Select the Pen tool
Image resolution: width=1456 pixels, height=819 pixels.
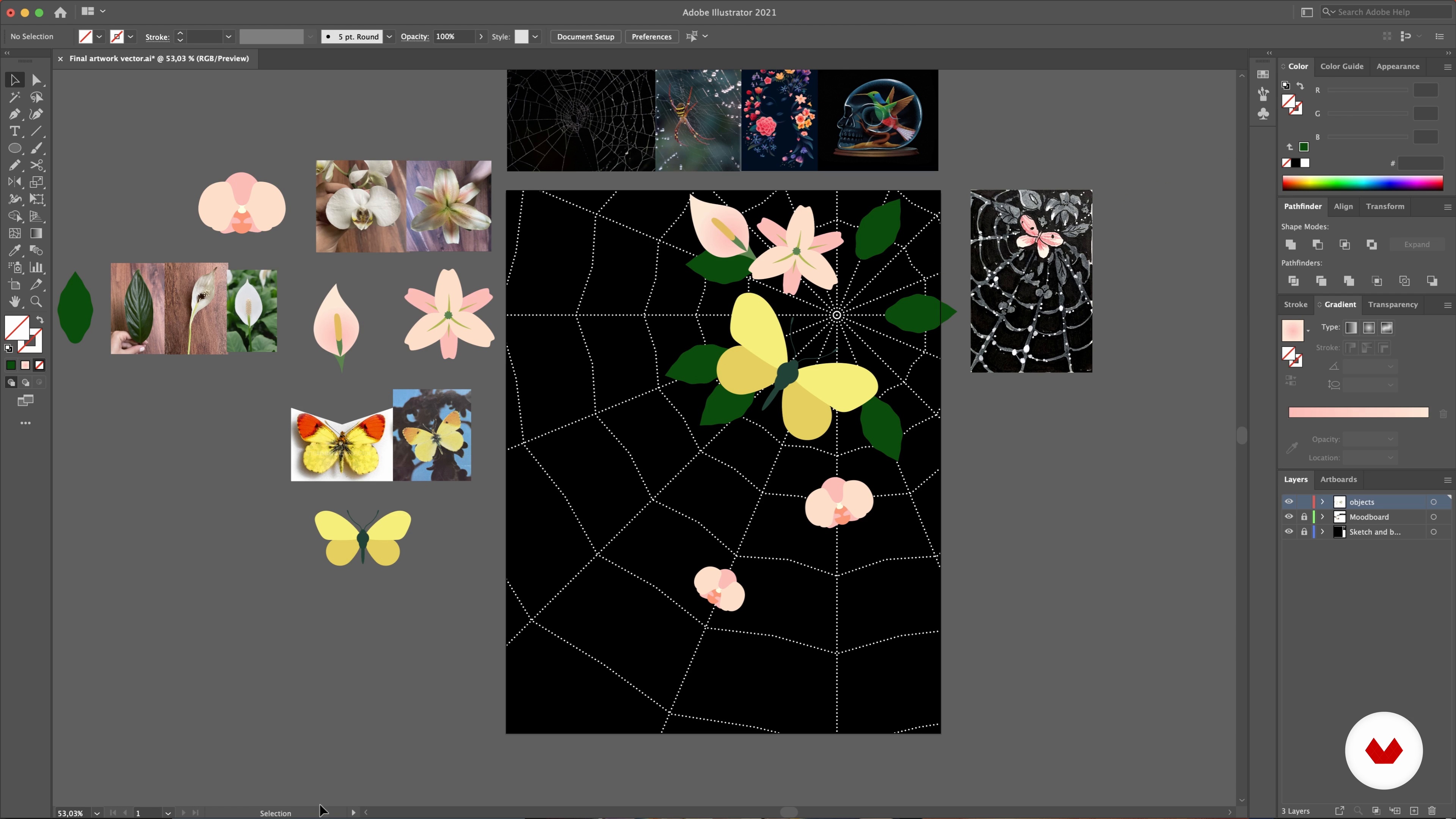[15, 114]
